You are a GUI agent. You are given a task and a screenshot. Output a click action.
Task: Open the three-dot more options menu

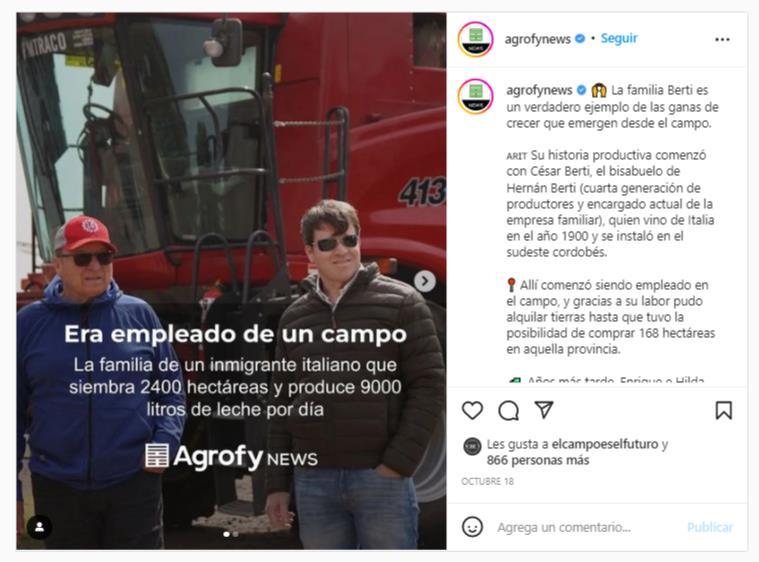coord(722,40)
